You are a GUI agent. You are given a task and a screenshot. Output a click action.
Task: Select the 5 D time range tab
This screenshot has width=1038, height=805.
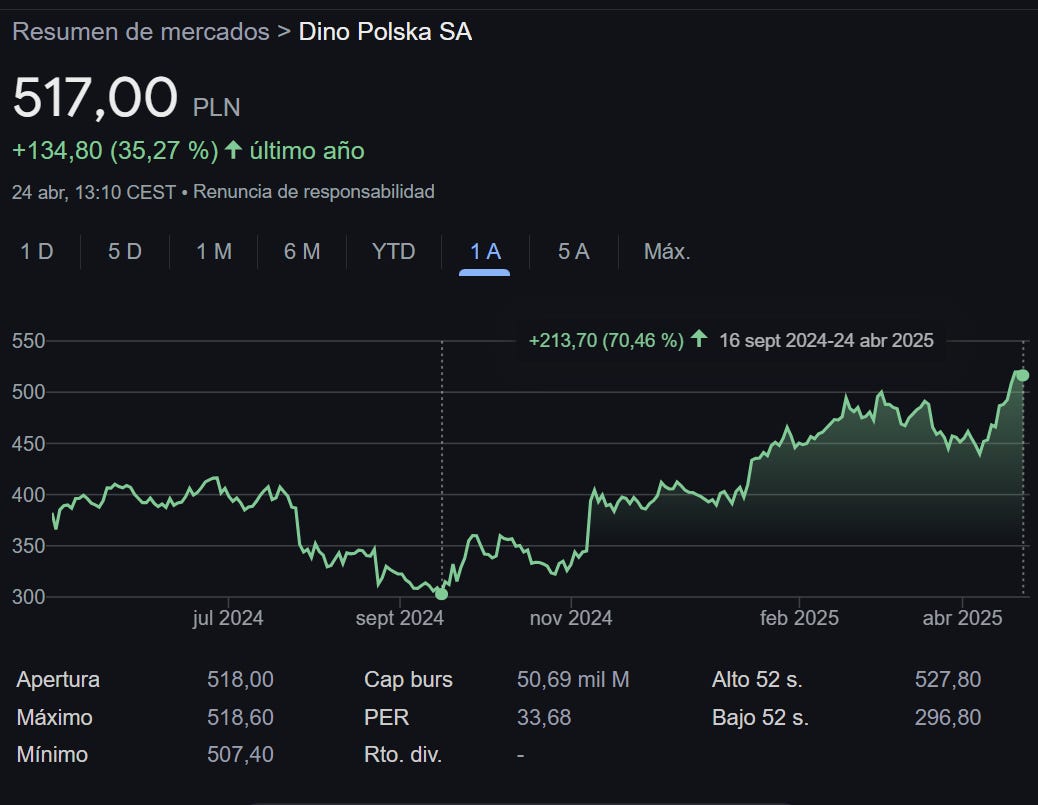coord(124,252)
